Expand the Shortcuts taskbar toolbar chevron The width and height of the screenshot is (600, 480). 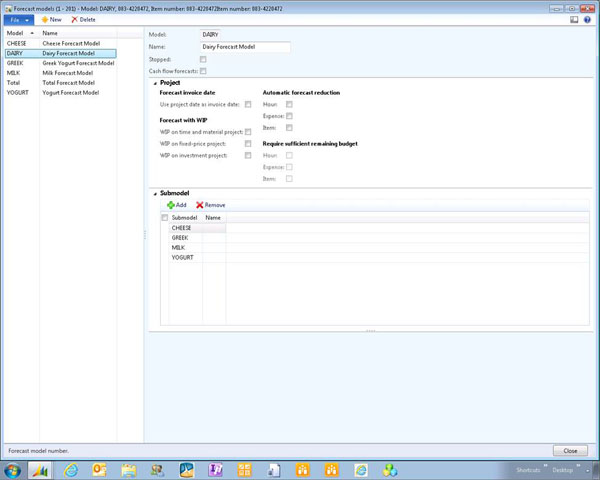(545, 466)
